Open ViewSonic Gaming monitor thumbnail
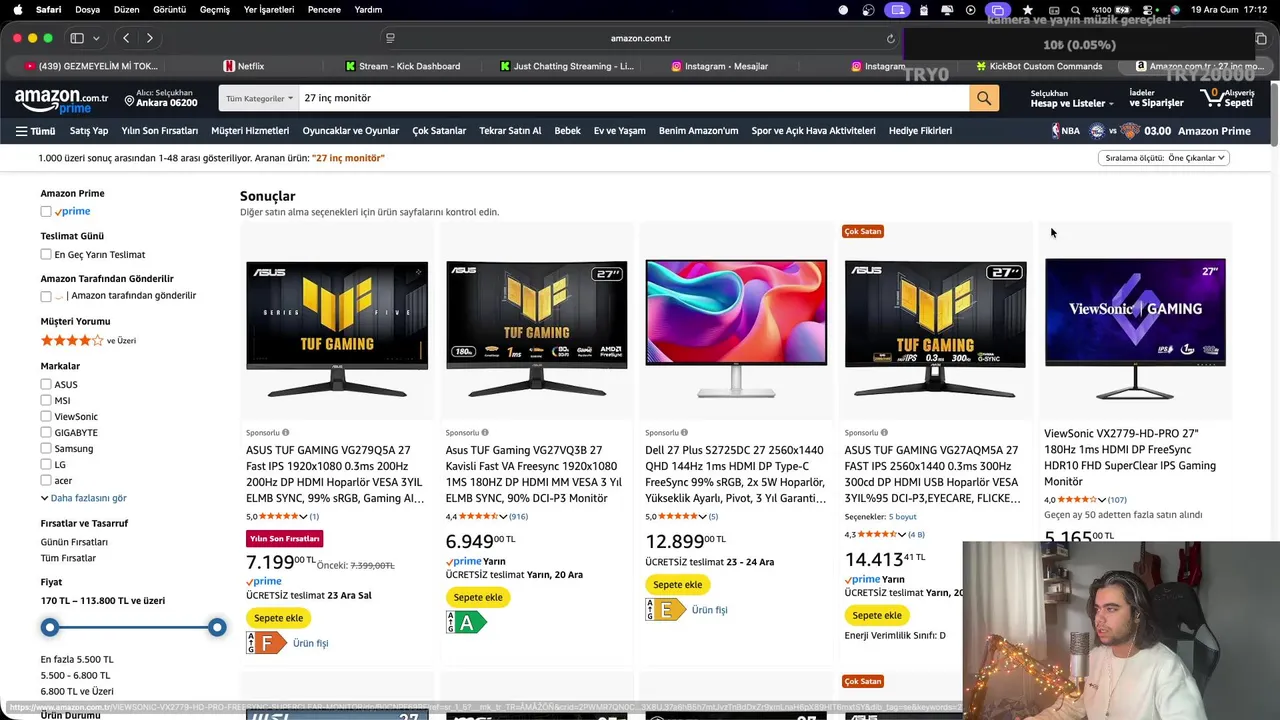This screenshot has height=720, width=1280. coord(1135,329)
